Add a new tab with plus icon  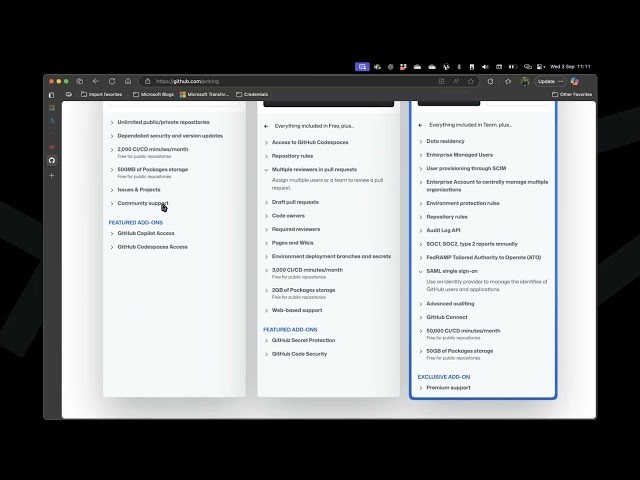click(51, 176)
